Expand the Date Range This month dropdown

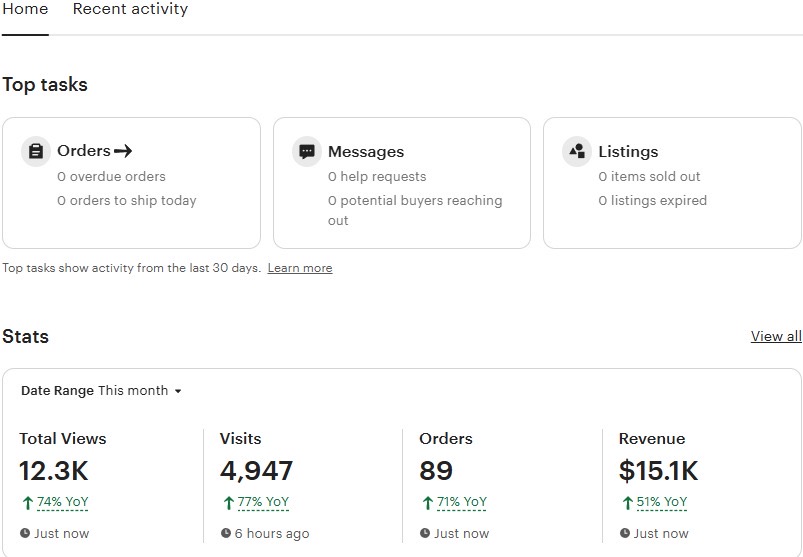[101, 391]
